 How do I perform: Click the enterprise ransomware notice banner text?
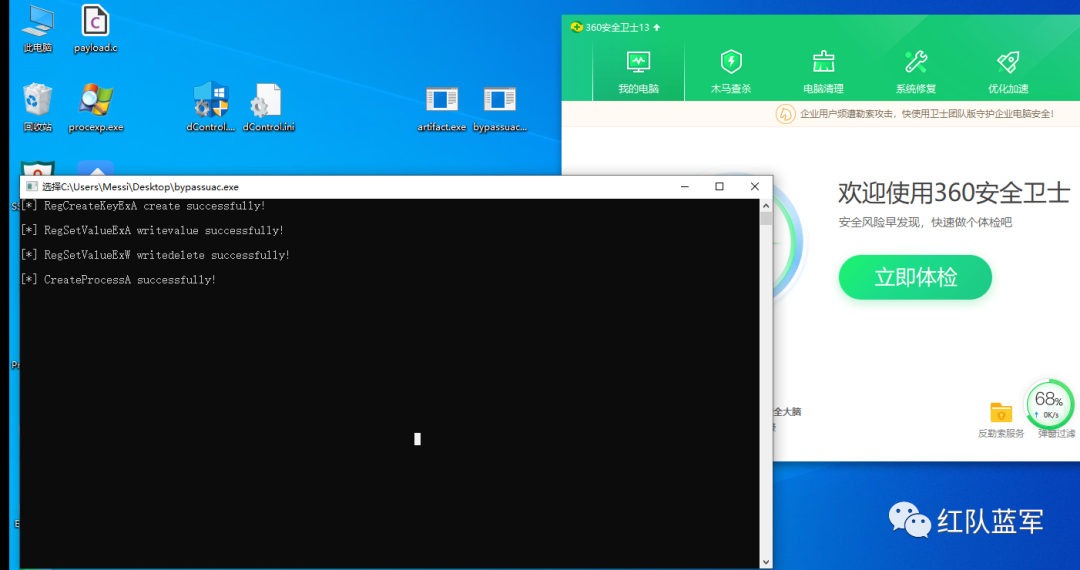[x=926, y=114]
